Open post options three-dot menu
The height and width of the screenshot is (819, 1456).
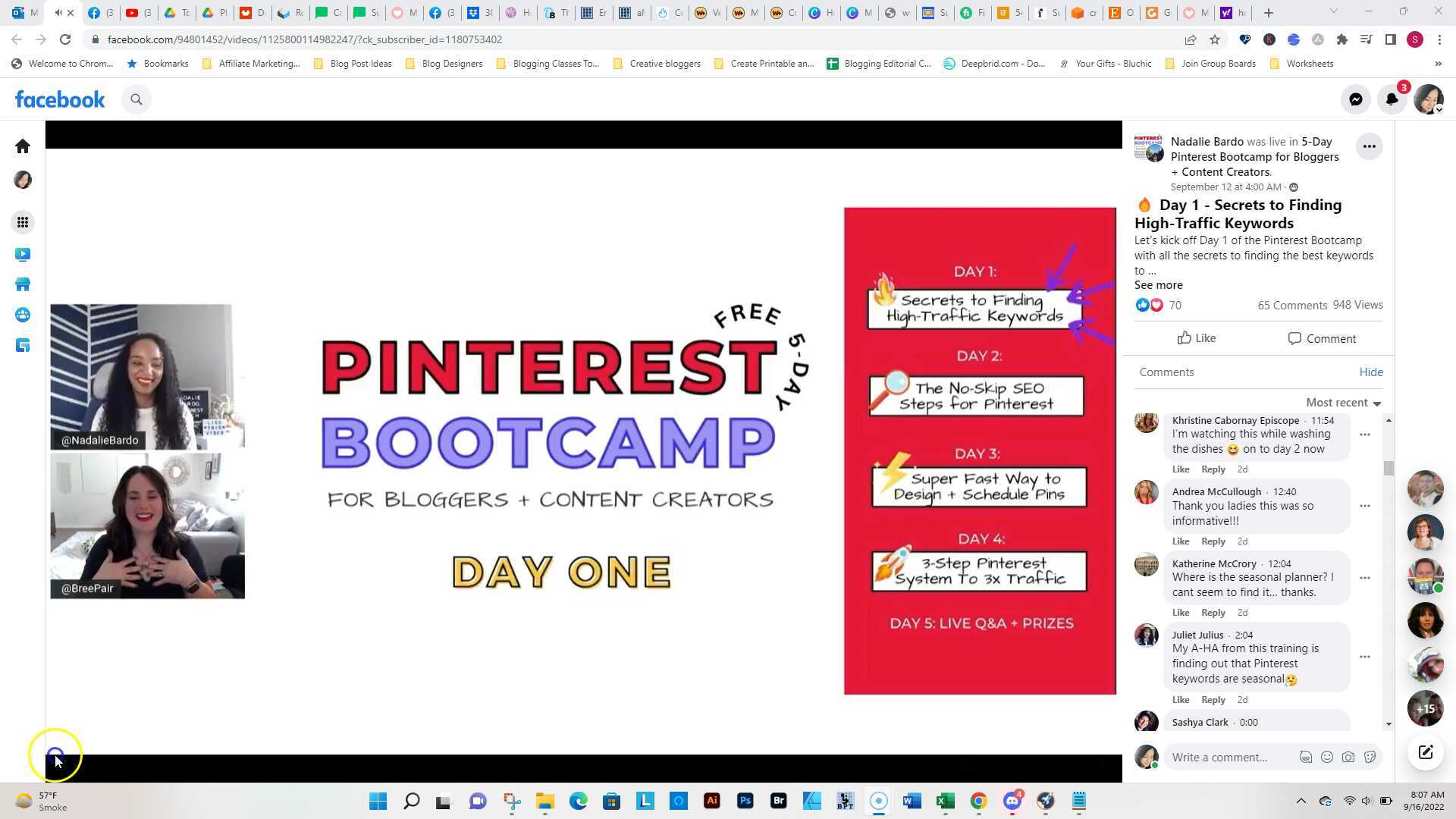1369,146
